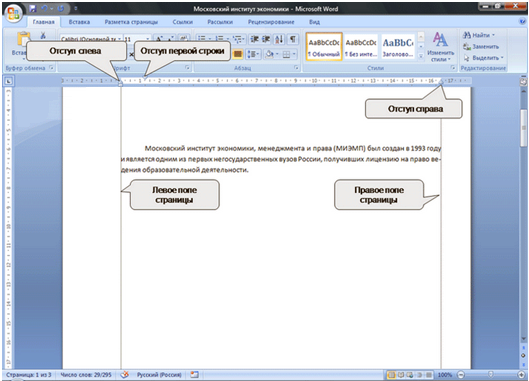
Task: Switch to Разметка страницы tab
Action: pos(131,22)
